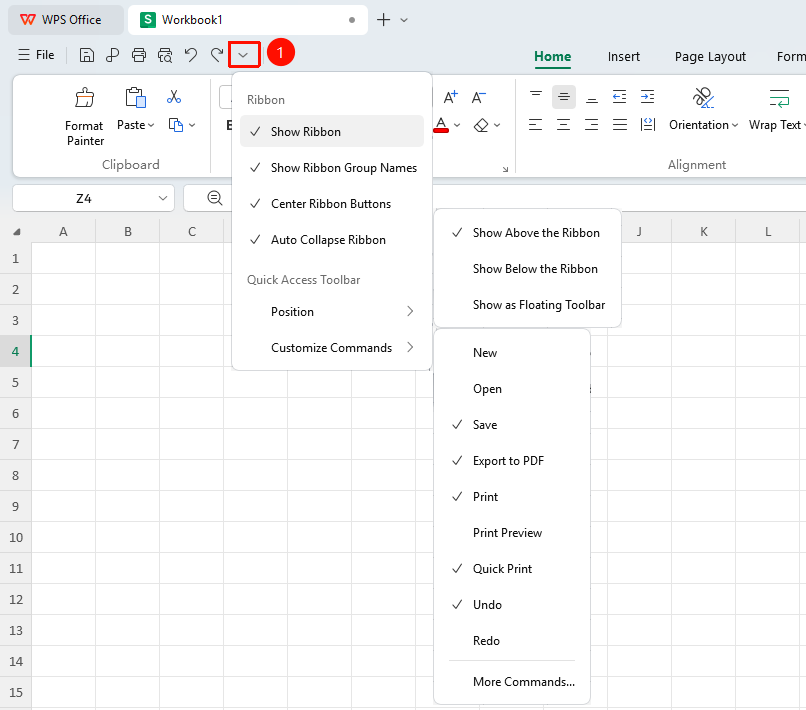806x710 pixels.
Task: Click the Zoom magnifier icon beside the Name Box
Action: tap(215, 198)
